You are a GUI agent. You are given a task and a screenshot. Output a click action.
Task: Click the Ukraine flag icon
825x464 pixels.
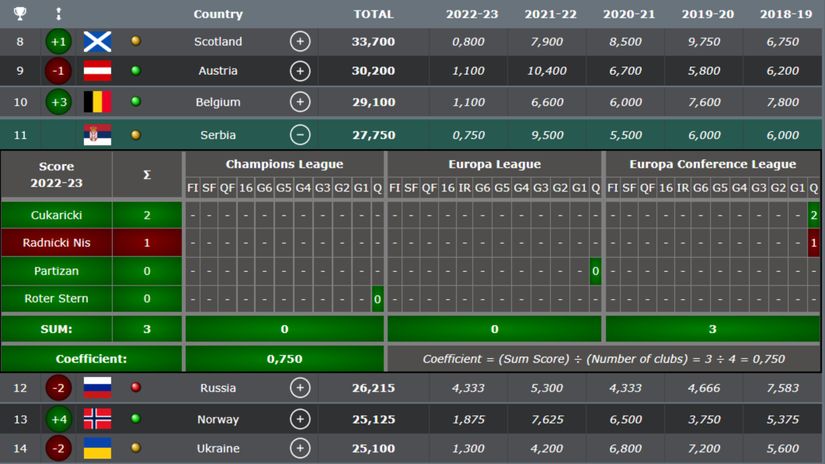pos(97,448)
